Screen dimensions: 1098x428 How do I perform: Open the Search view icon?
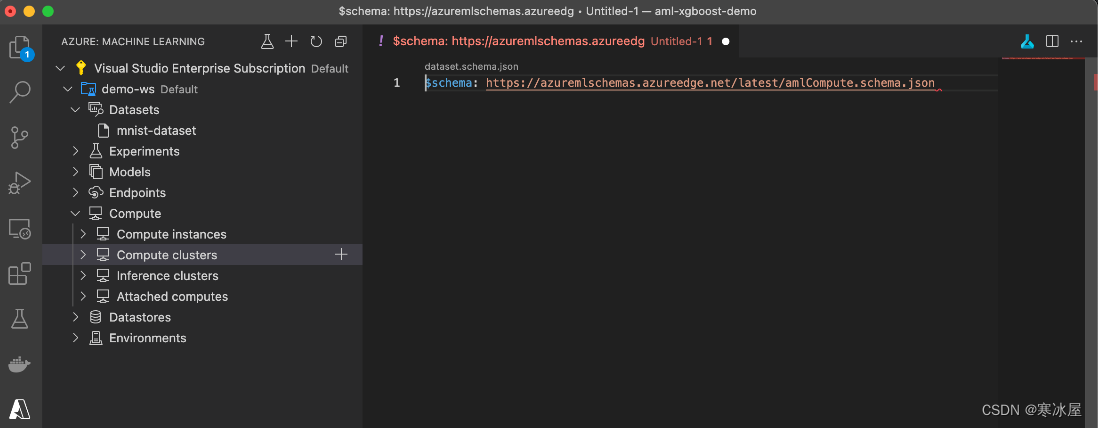[20, 92]
